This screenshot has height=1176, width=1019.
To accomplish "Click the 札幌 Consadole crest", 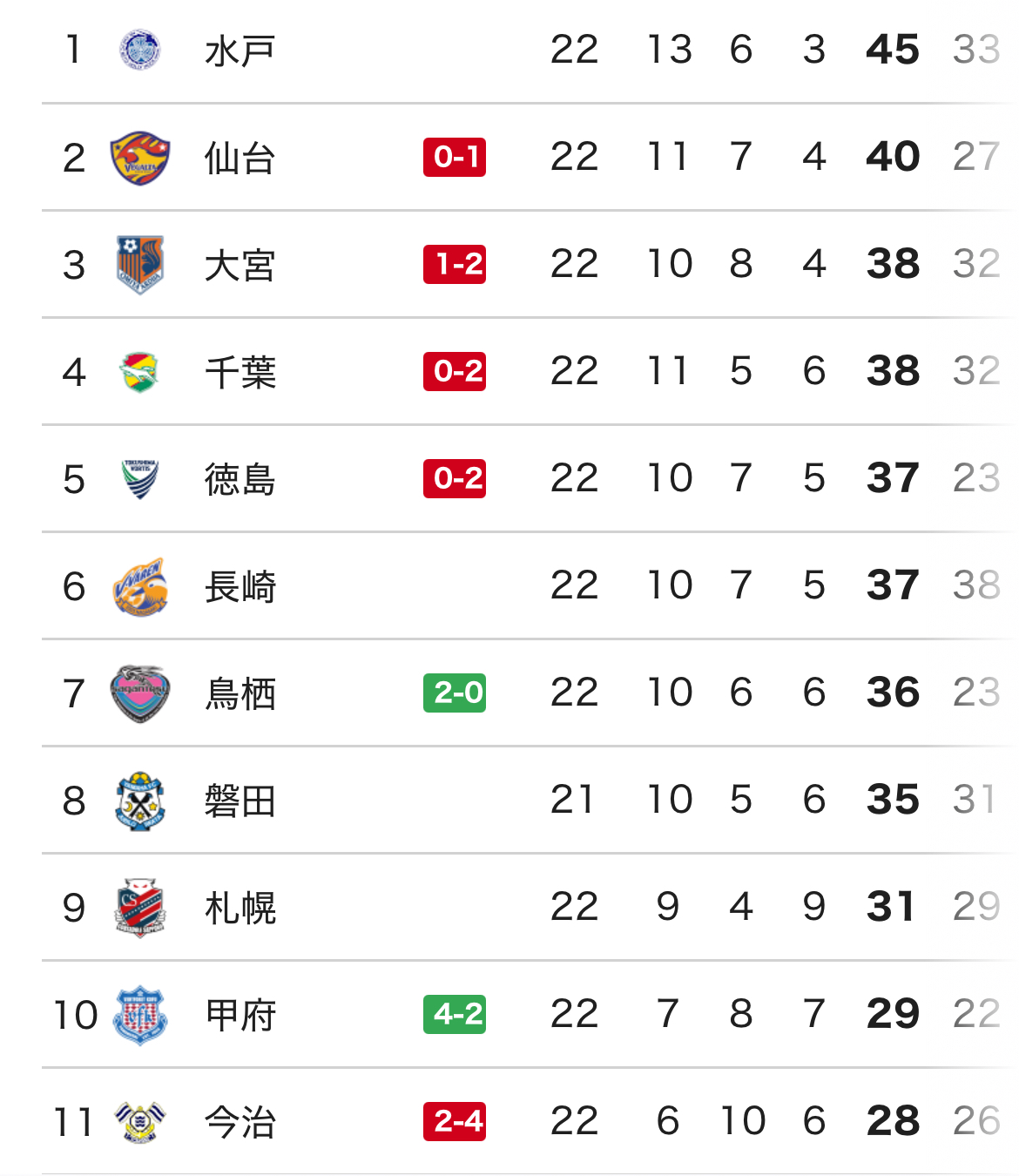I will point(139,908).
